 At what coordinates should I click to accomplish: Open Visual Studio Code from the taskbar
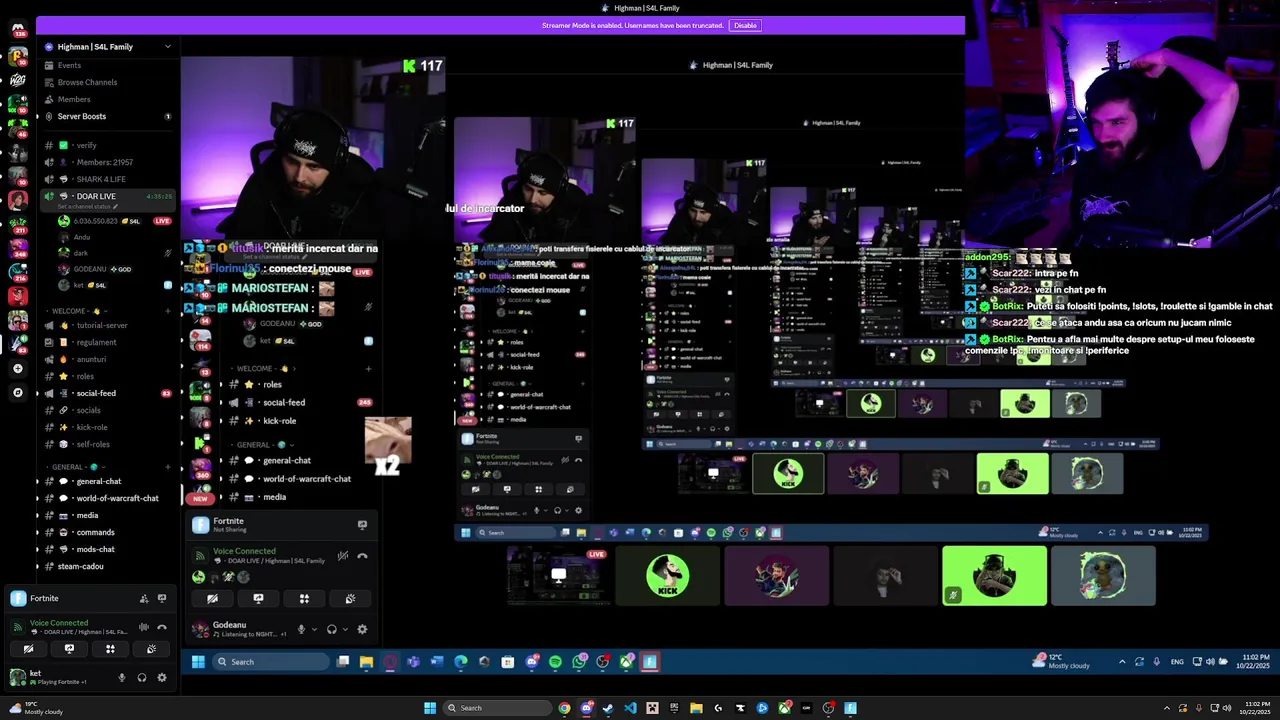coord(630,708)
